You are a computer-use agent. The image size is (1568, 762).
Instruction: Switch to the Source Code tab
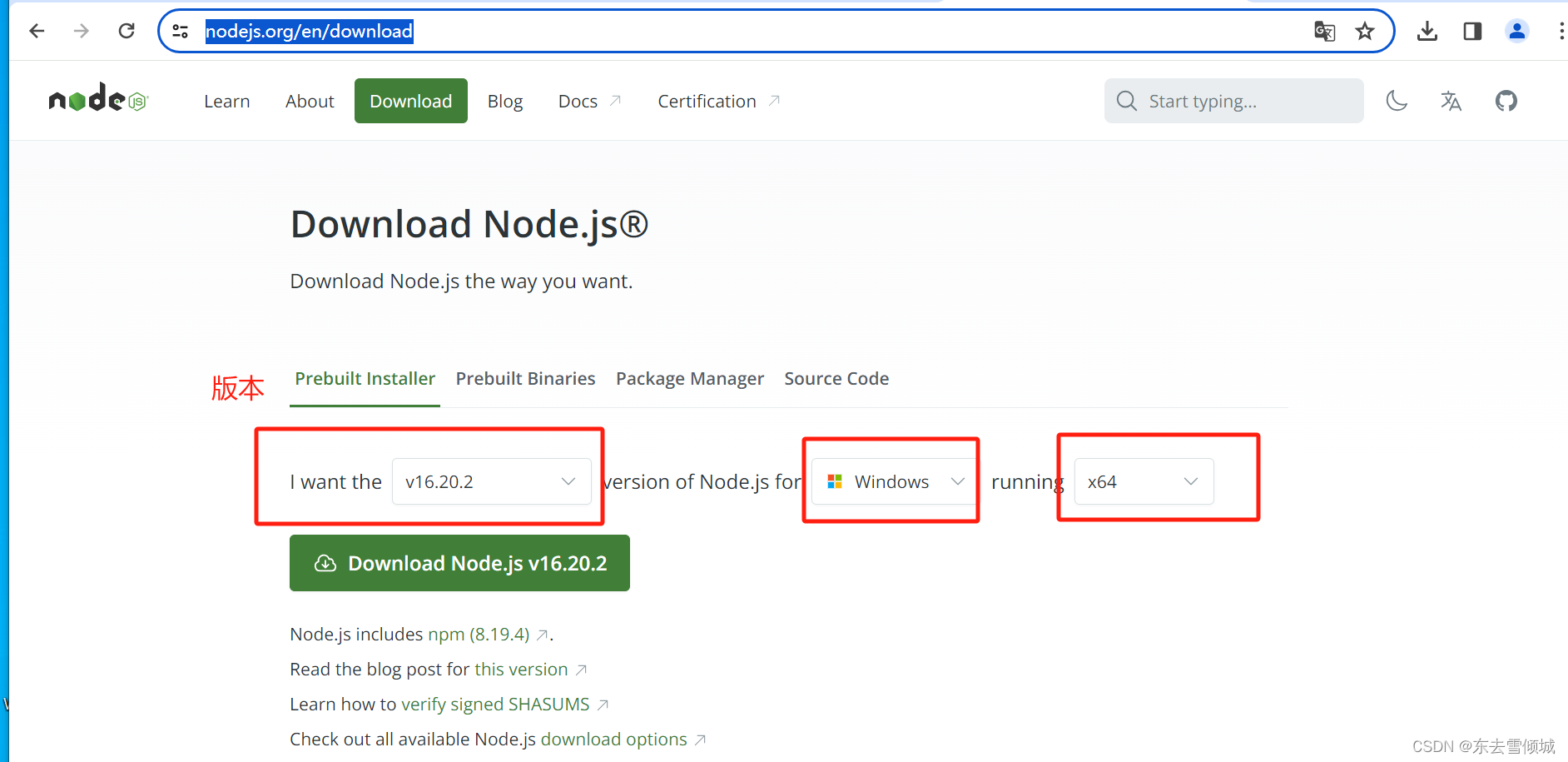[836, 379]
